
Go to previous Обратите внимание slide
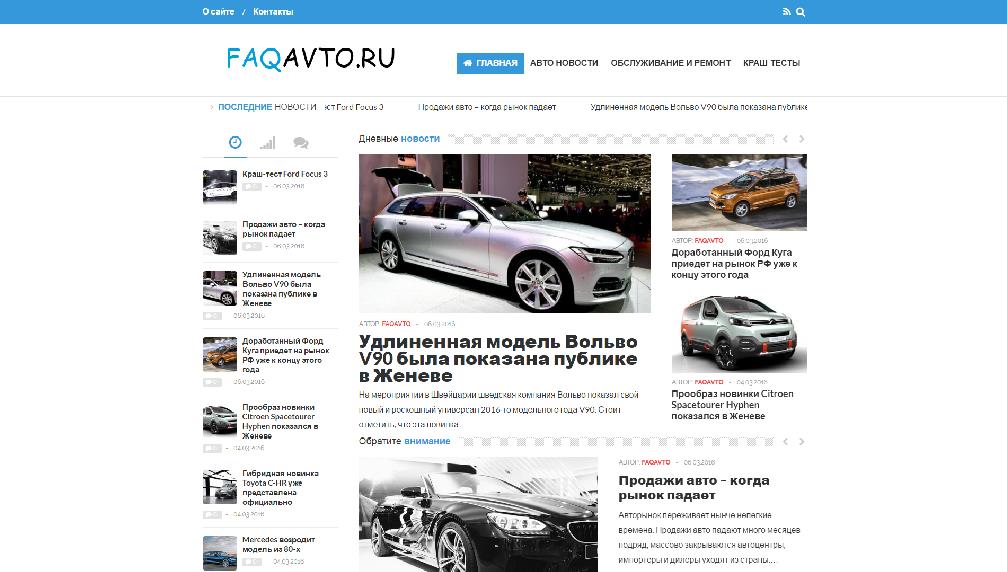(785, 441)
